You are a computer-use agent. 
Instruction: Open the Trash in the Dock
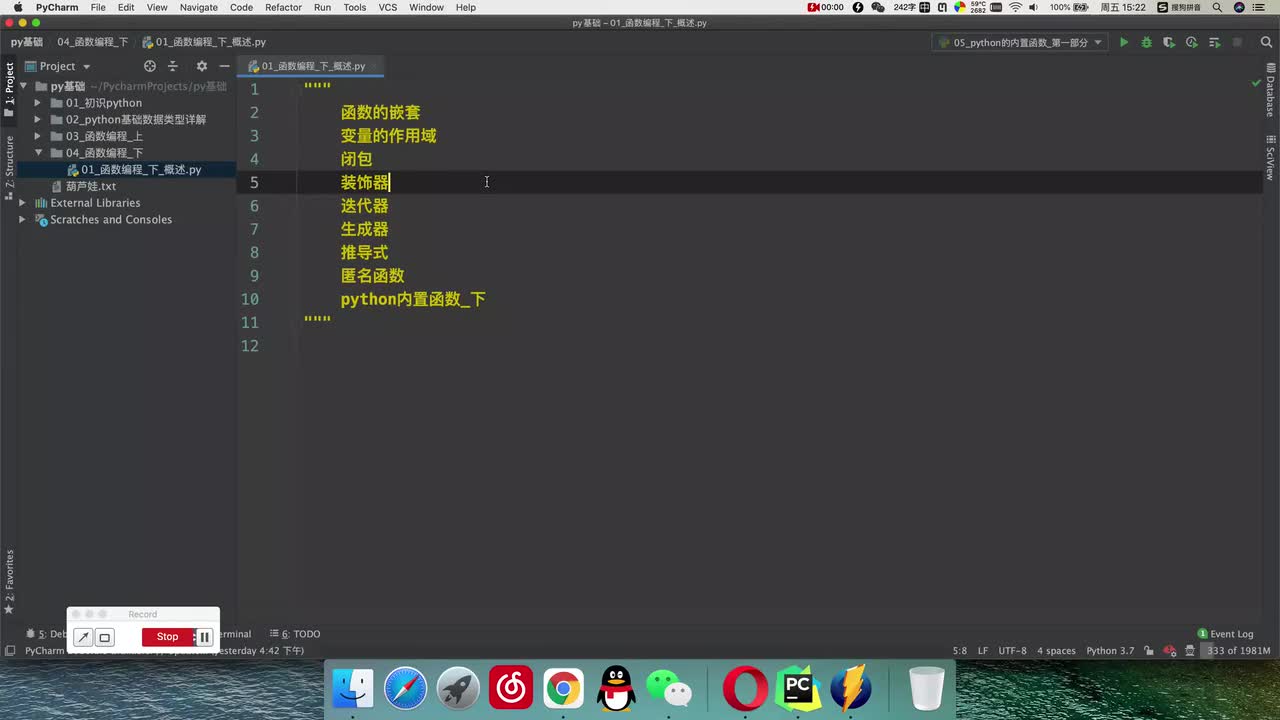pos(927,689)
